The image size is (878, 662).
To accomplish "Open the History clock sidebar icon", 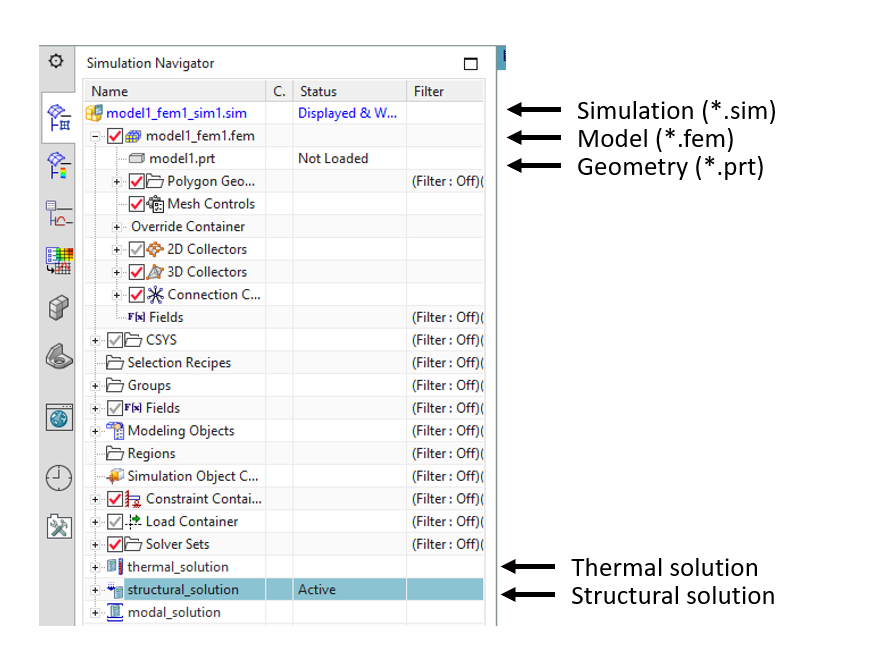I will coord(59,478).
